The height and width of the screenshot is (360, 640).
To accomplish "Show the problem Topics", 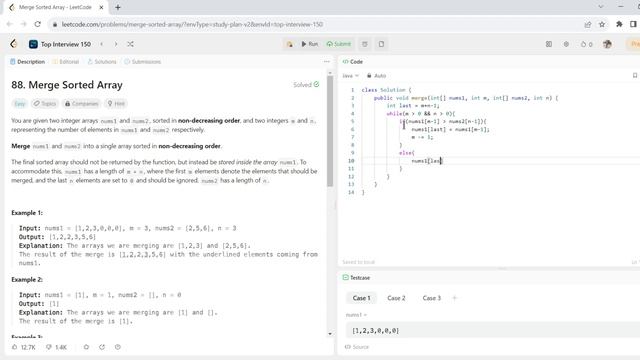I will [x=44, y=104].
